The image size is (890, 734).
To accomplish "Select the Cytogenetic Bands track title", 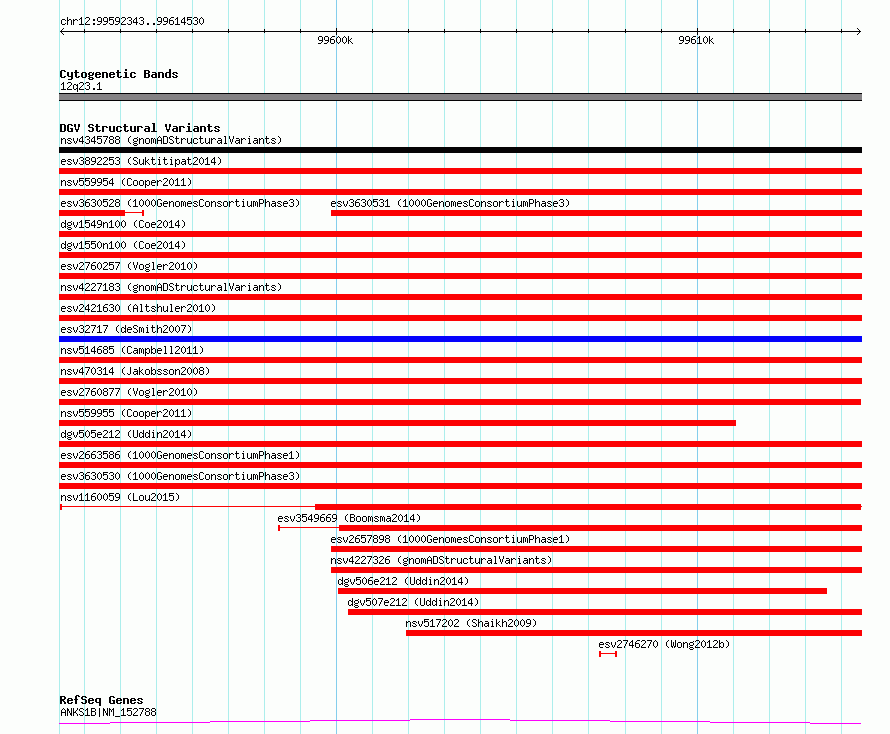I will pos(119,74).
